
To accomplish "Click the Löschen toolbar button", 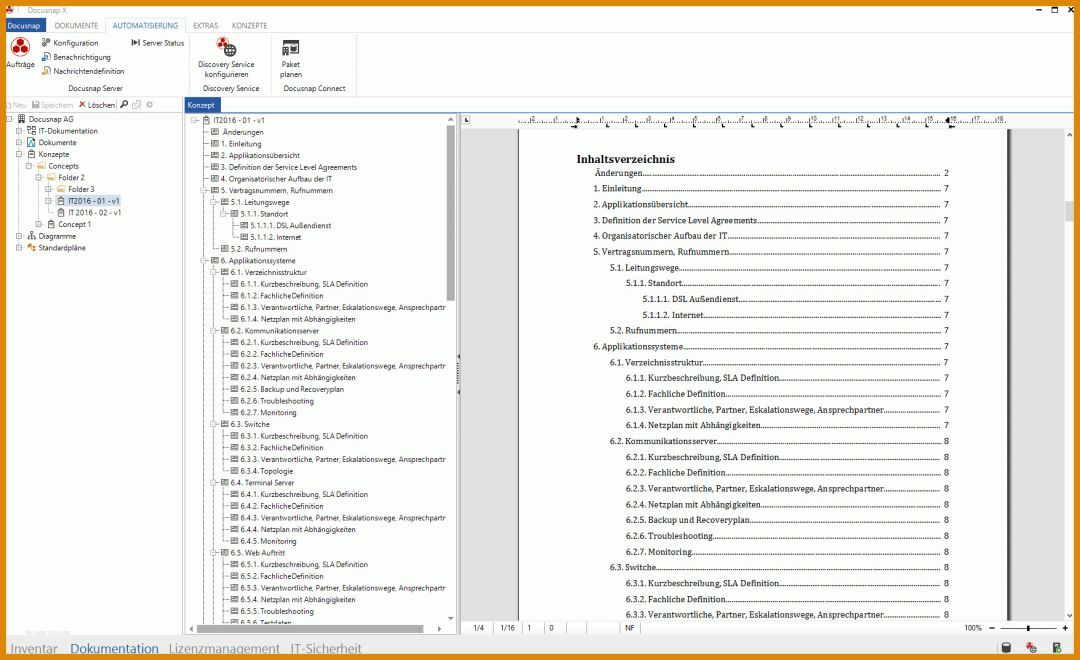I will [x=97, y=105].
